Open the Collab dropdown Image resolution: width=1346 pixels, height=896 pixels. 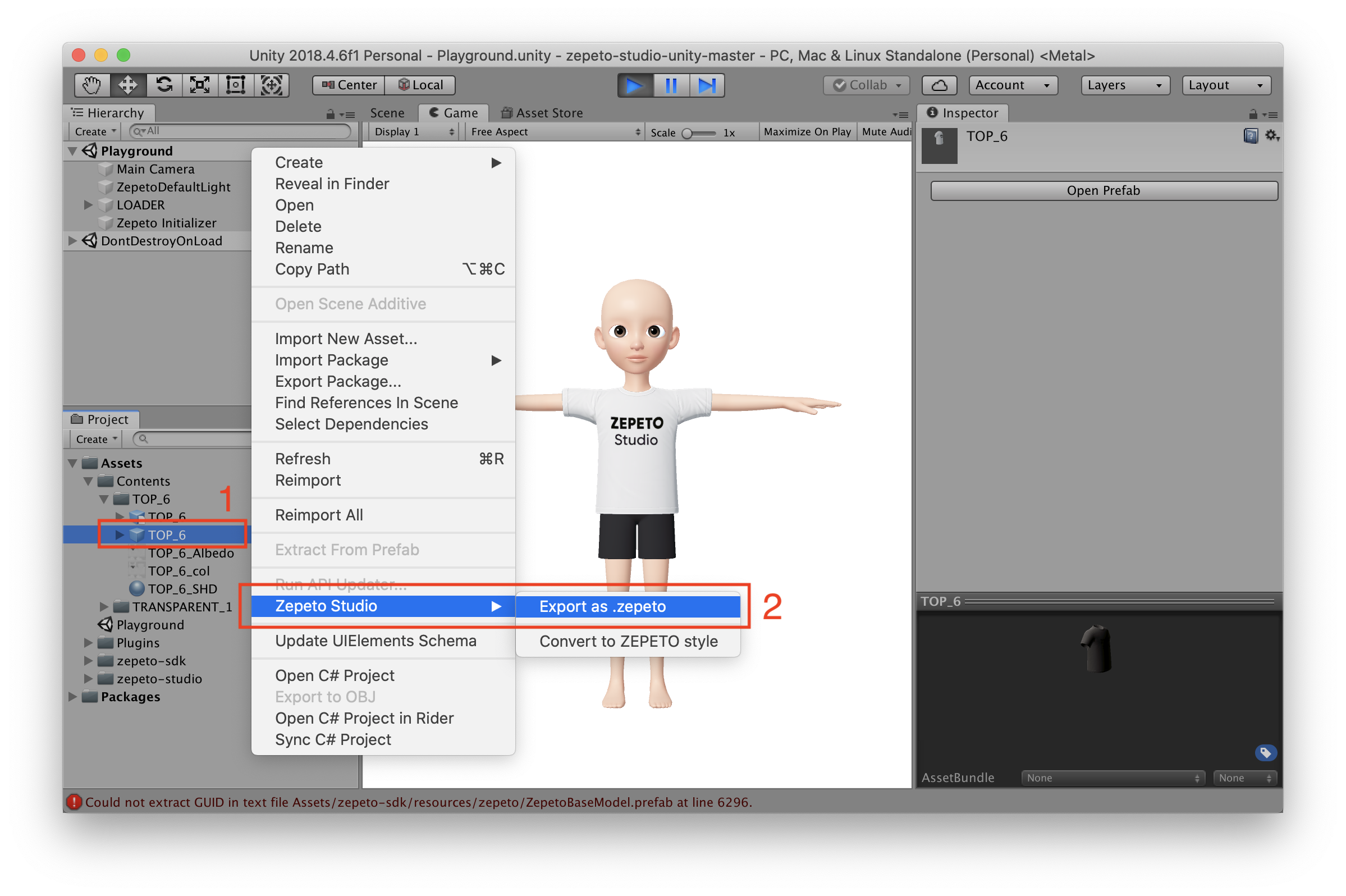click(x=866, y=85)
